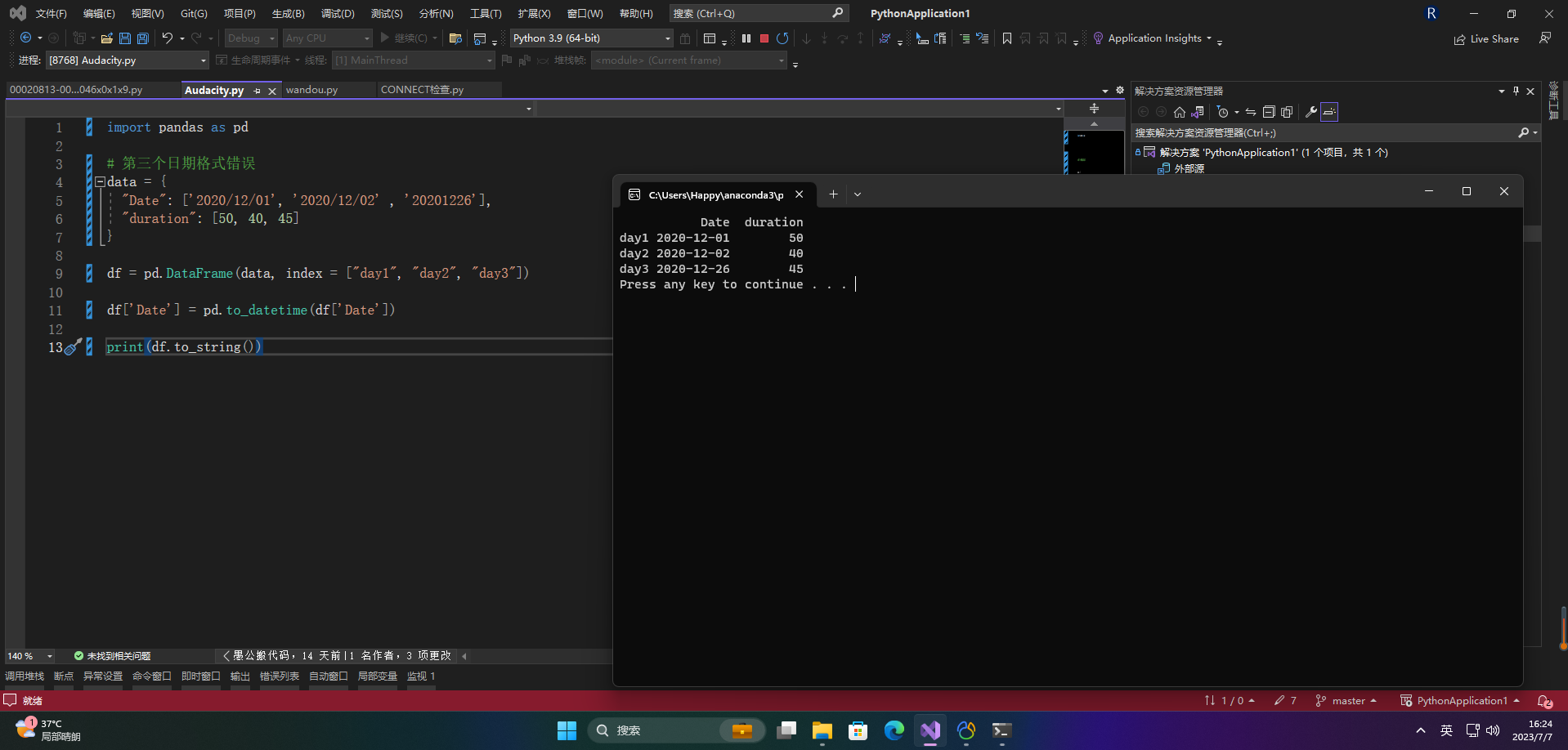This screenshot has height=750, width=1568.
Task: Open the 错误列表 panel tab
Action: 280,676
